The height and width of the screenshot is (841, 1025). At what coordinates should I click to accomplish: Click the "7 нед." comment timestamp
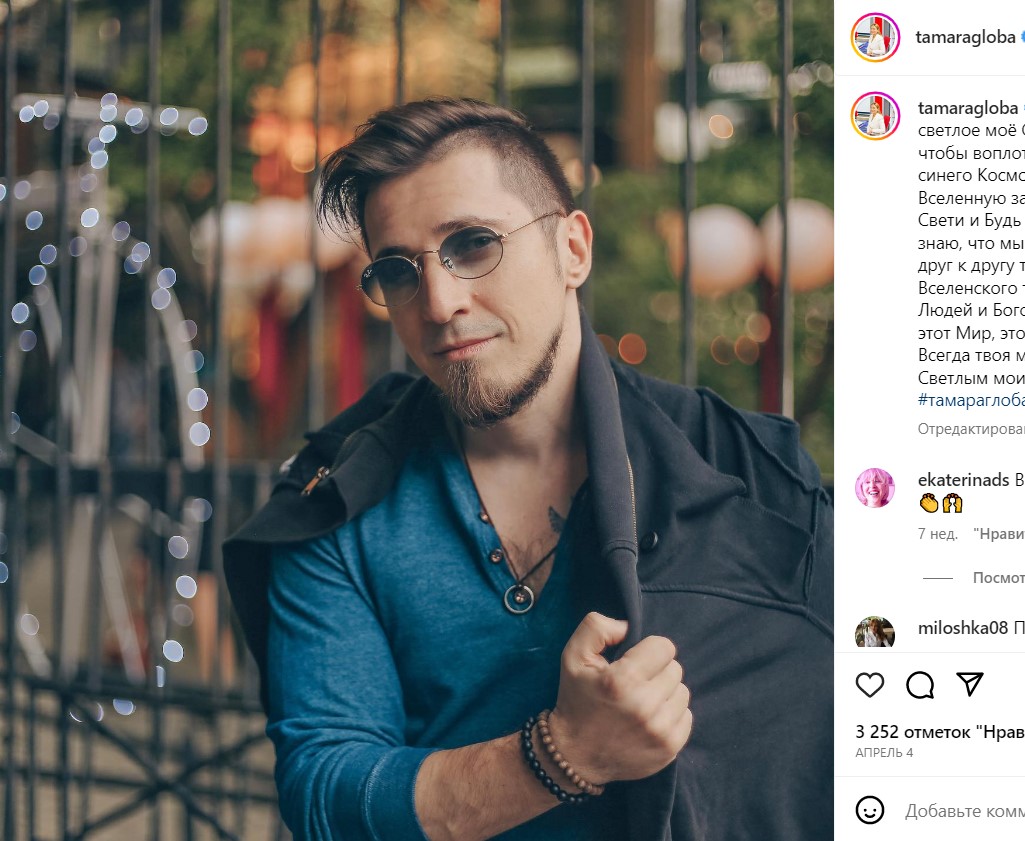[938, 534]
